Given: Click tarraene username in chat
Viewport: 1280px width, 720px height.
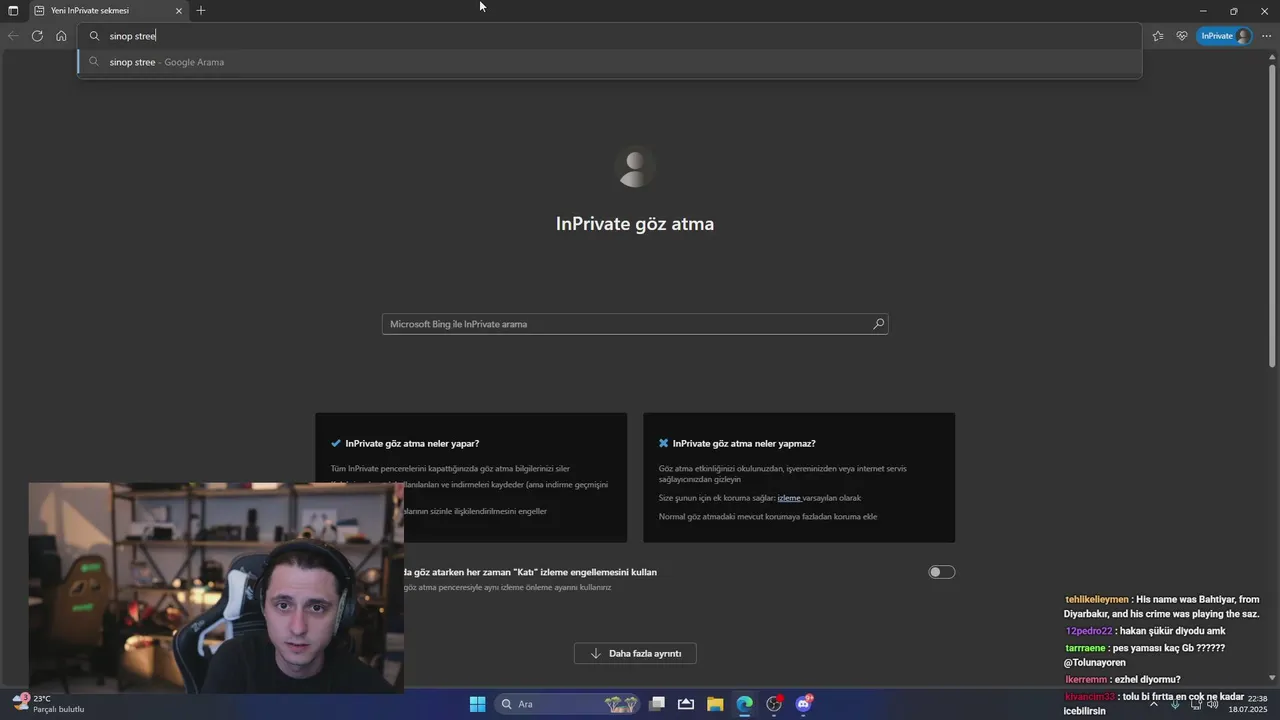Looking at the screenshot, I should [1086, 648].
